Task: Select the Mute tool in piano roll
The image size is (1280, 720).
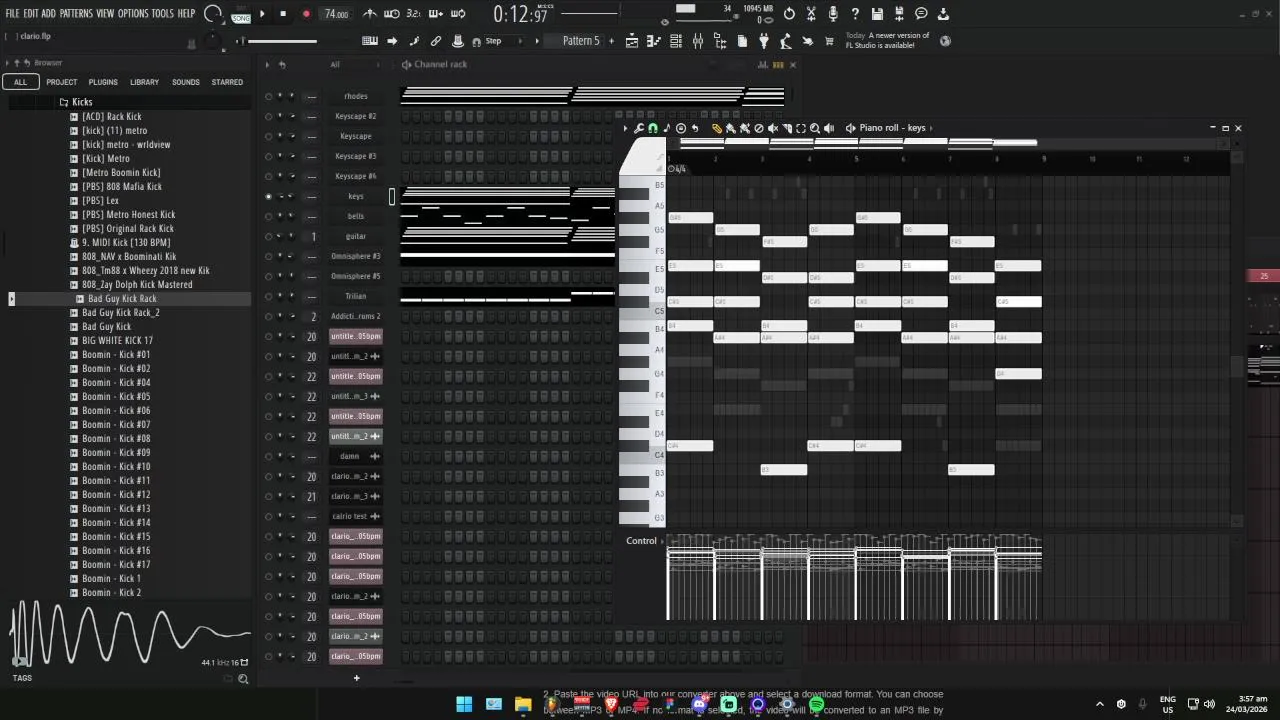Action: click(772, 128)
